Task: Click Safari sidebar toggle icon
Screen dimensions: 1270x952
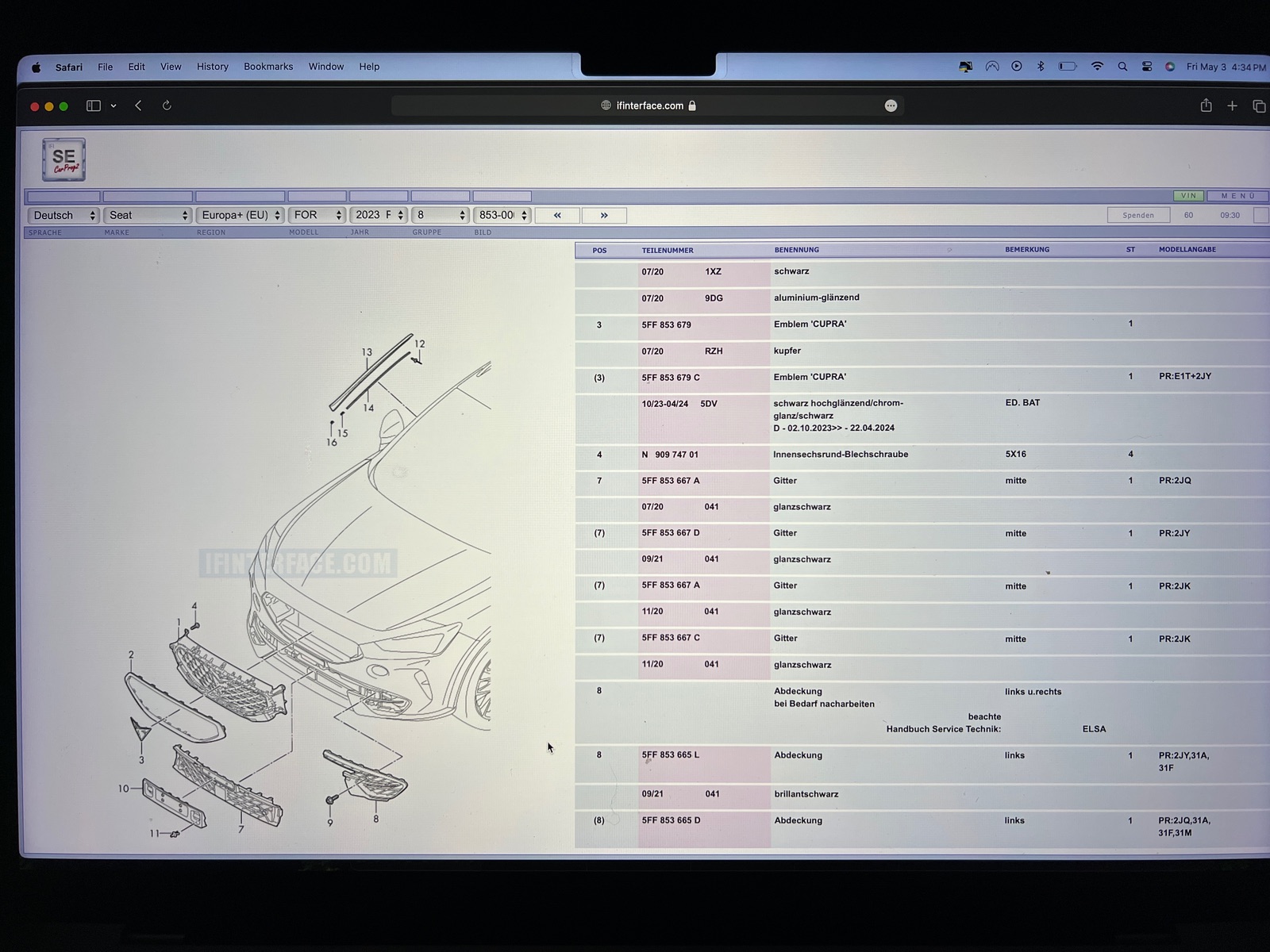Action: pos(94,106)
